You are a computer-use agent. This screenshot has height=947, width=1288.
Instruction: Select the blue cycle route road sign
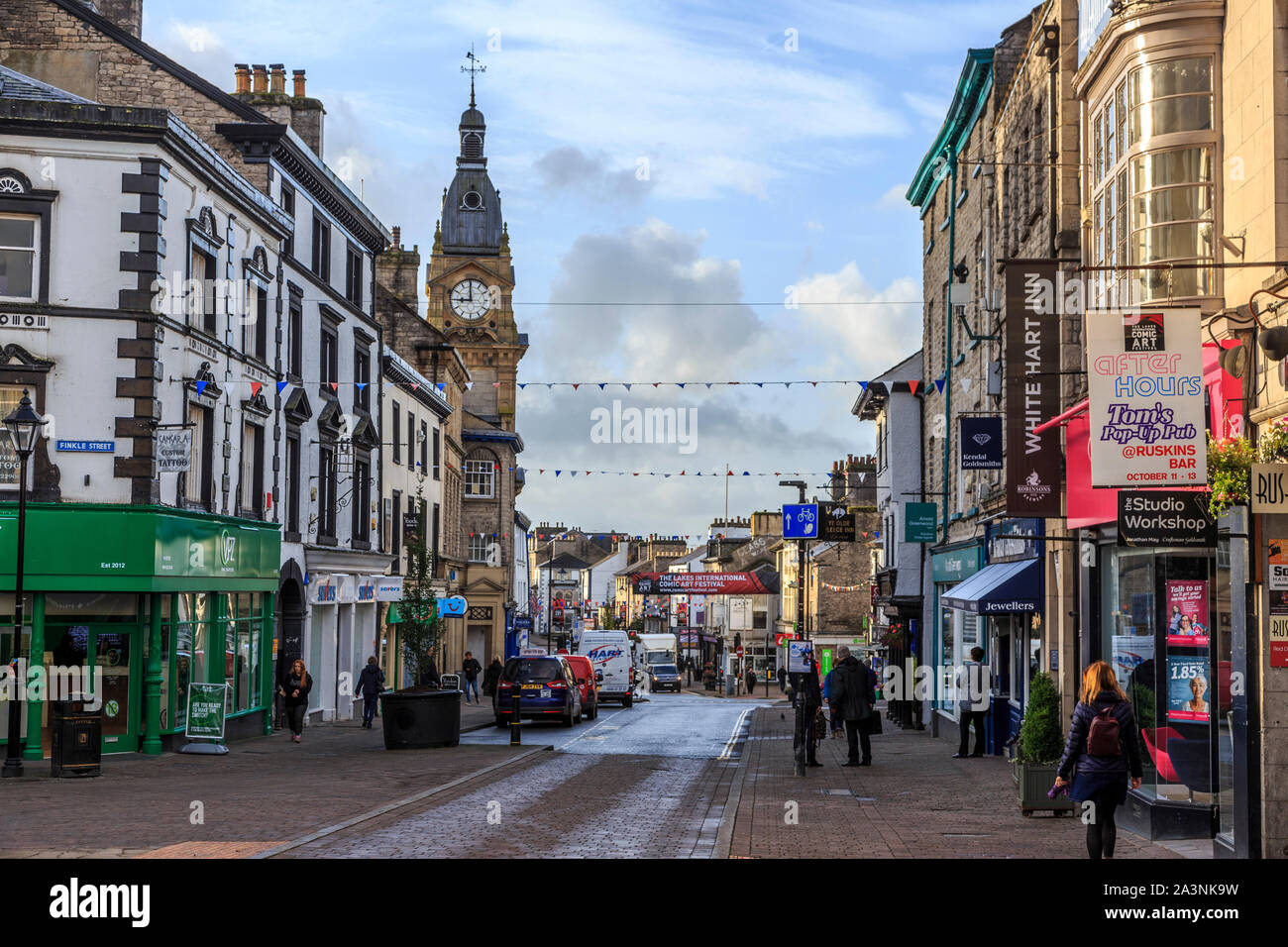(800, 521)
